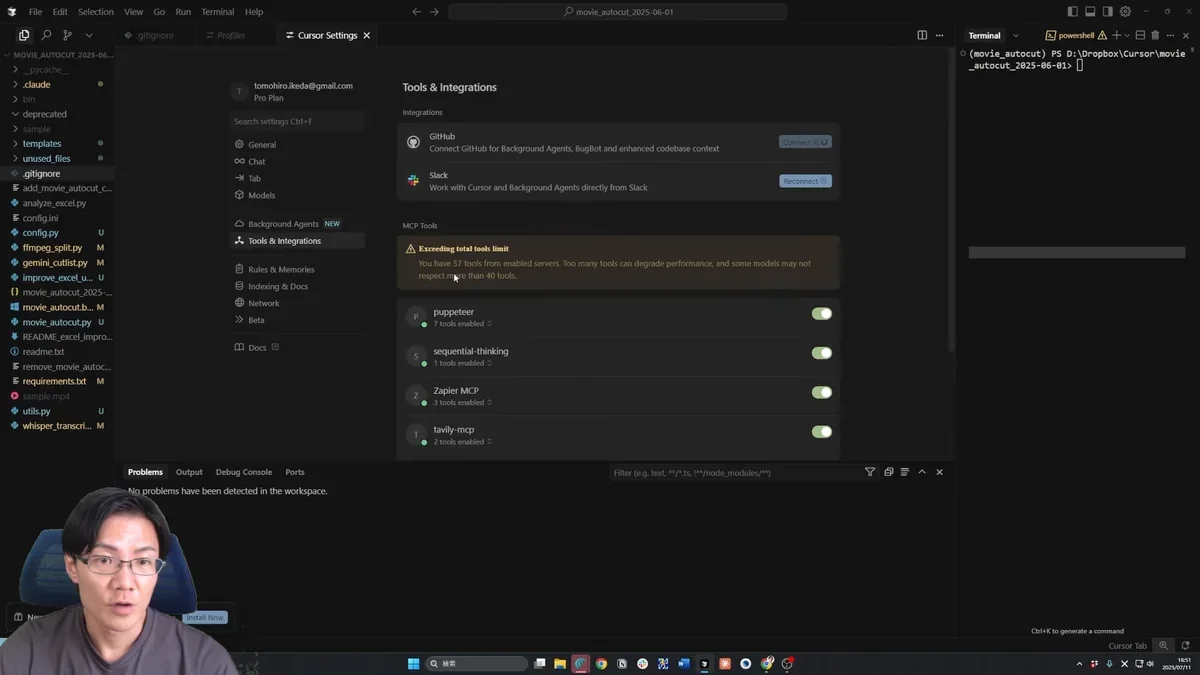Kill terminal with trash icon
The height and width of the screenshot is (675, 1200).
(1155, 35)
